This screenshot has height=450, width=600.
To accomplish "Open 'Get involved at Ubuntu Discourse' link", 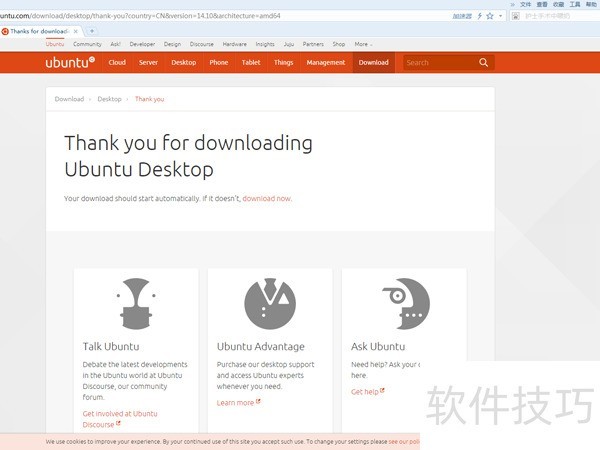I will pos(120,419).
